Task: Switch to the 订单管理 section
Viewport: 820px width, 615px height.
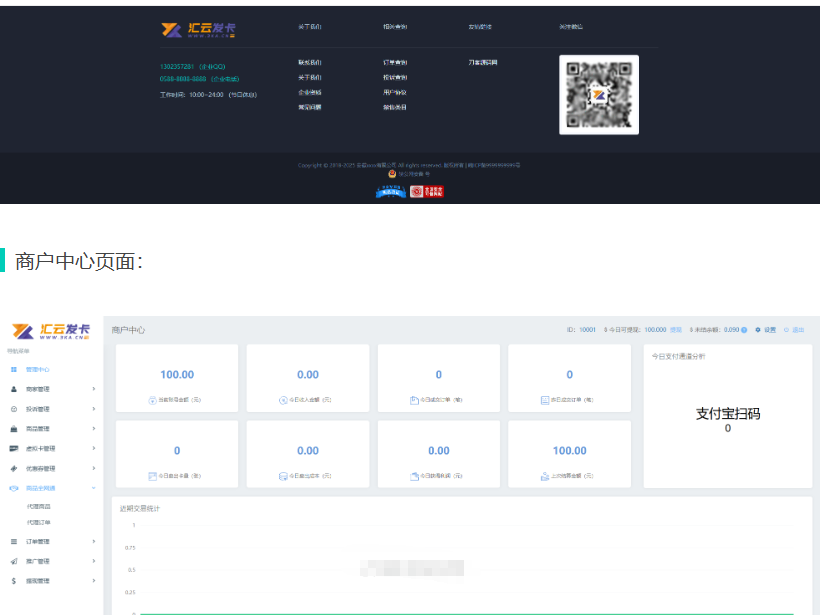Action: point(38,540)
